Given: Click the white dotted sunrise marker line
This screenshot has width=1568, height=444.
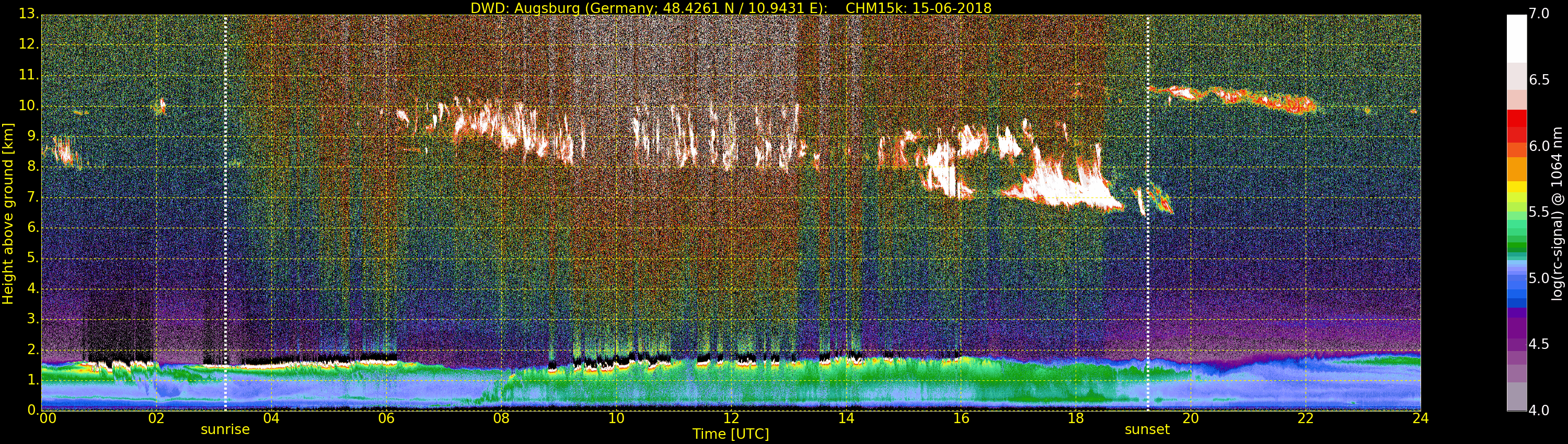Looking at the screenshot, I should point(225,213).
